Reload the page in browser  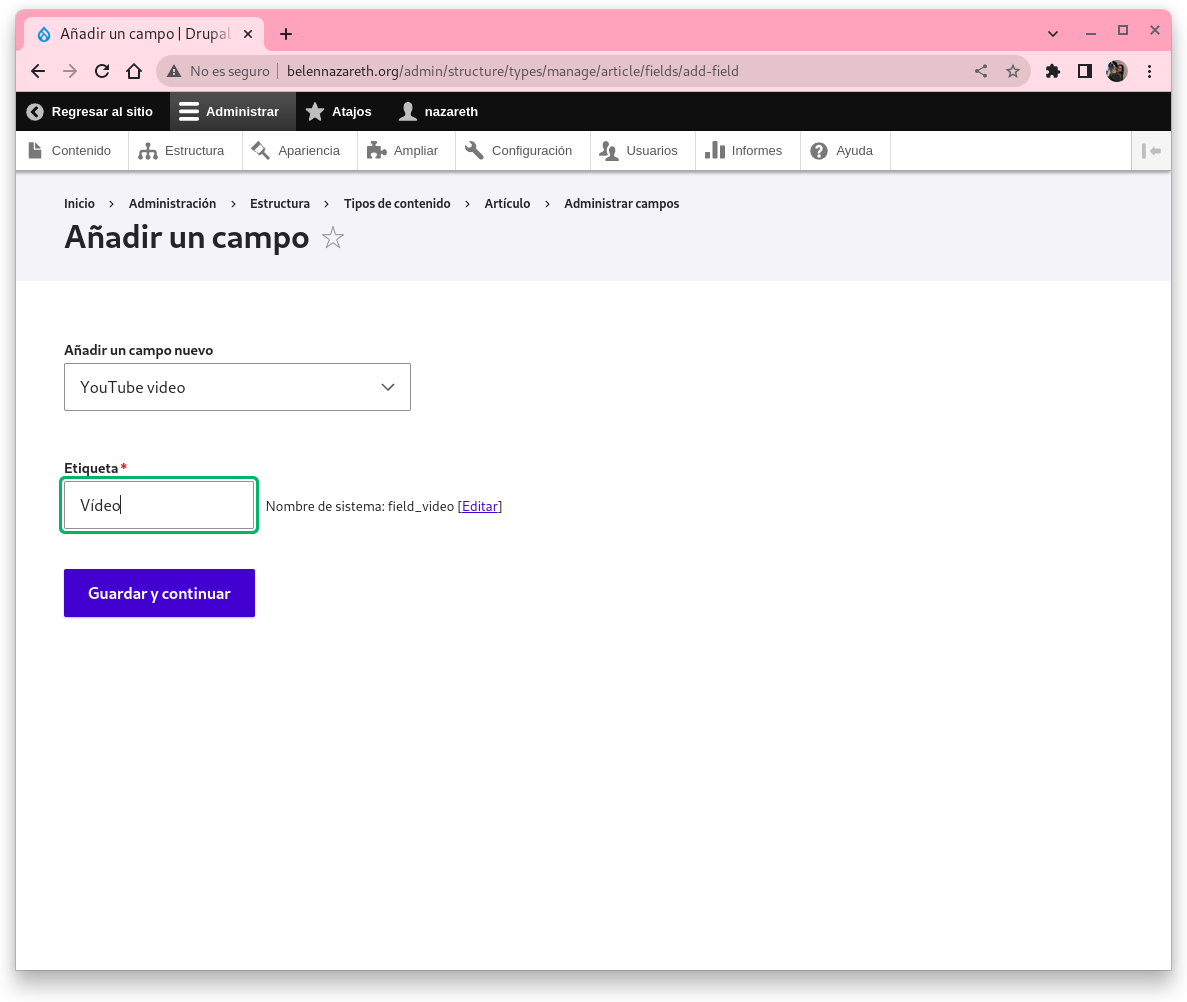pyautogui.click(x=102, y=71)
